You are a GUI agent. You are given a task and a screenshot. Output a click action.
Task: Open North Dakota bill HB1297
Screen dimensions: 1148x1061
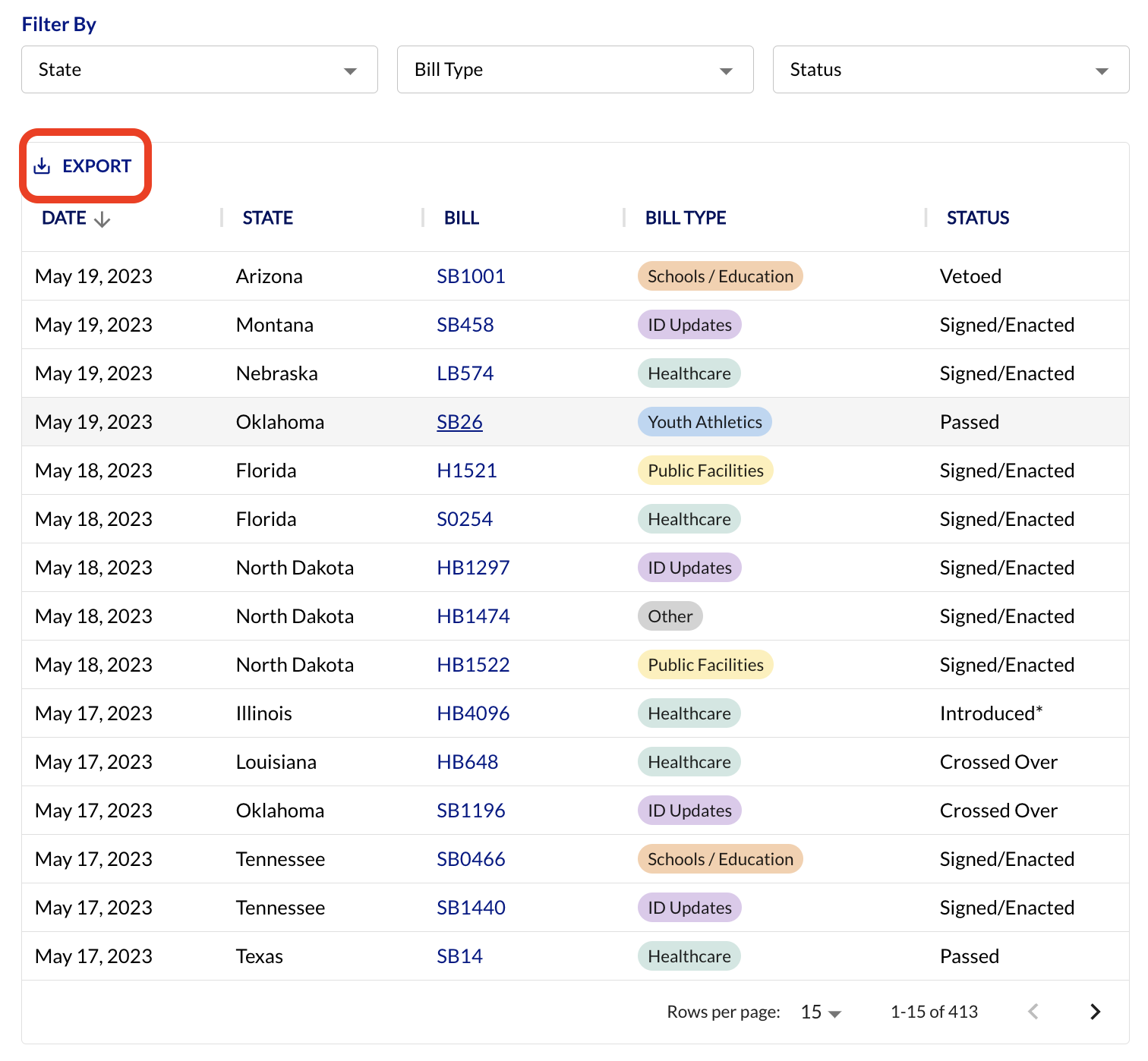click(473, 567)
